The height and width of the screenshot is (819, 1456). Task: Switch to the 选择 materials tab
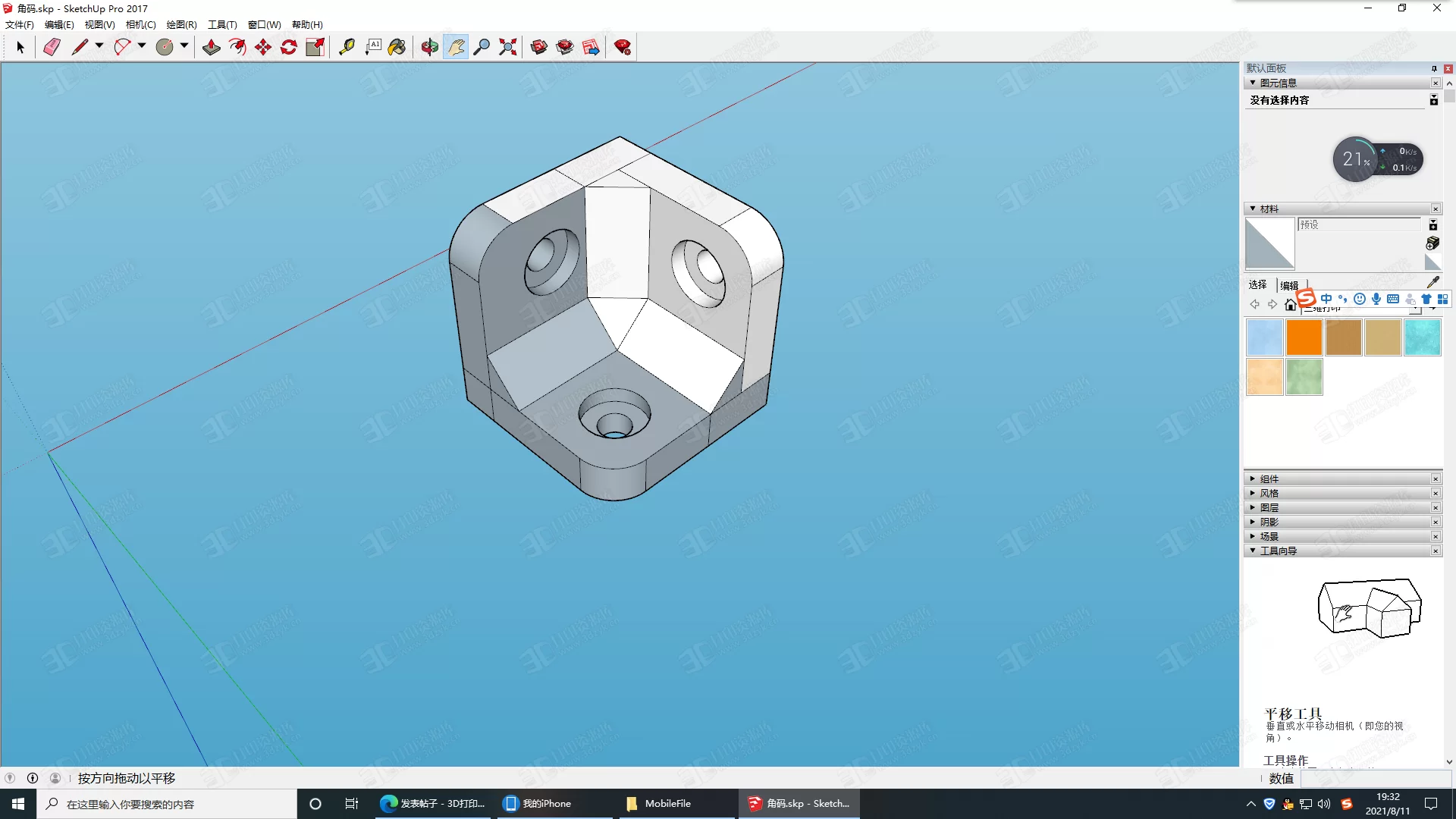pyautogui.click(x=1258, y=284)
